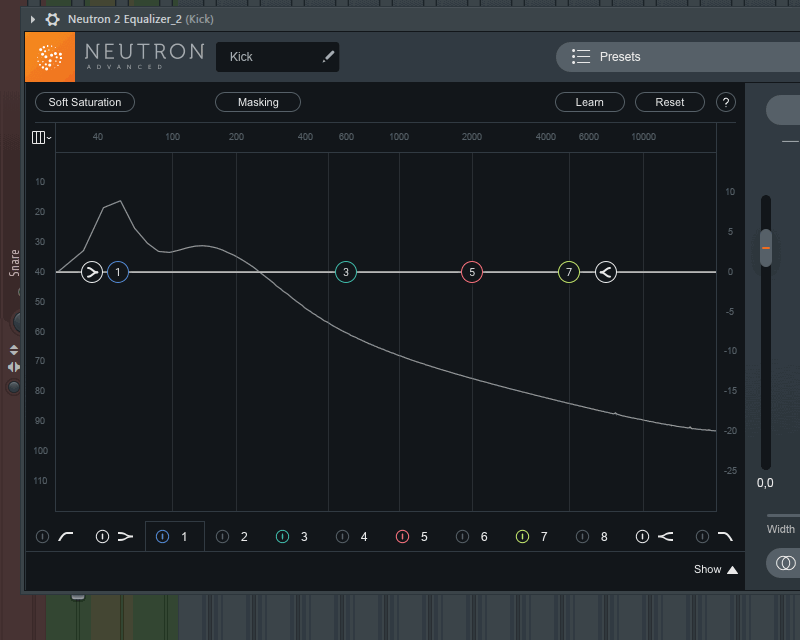Reset the equalizer settings
The image size is (800, 640).
669,102
